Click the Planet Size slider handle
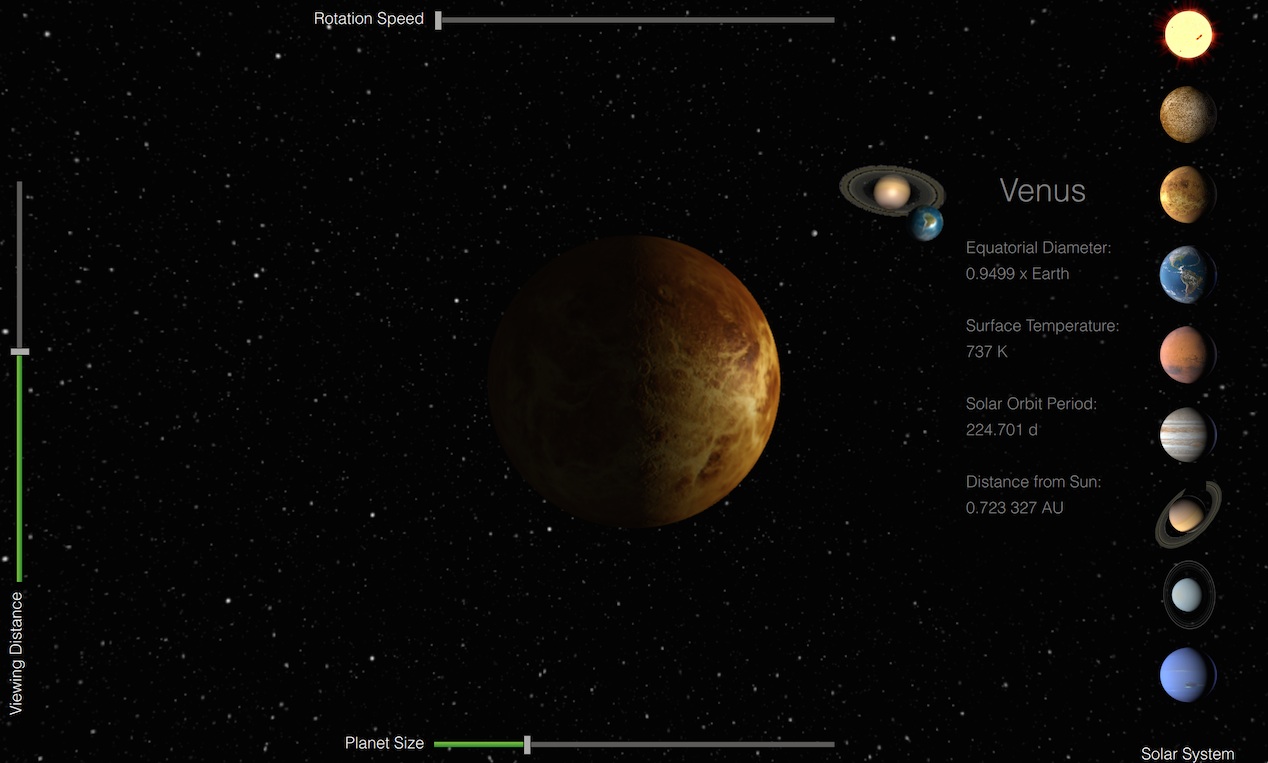1268x763 pixels. [527, 744]
